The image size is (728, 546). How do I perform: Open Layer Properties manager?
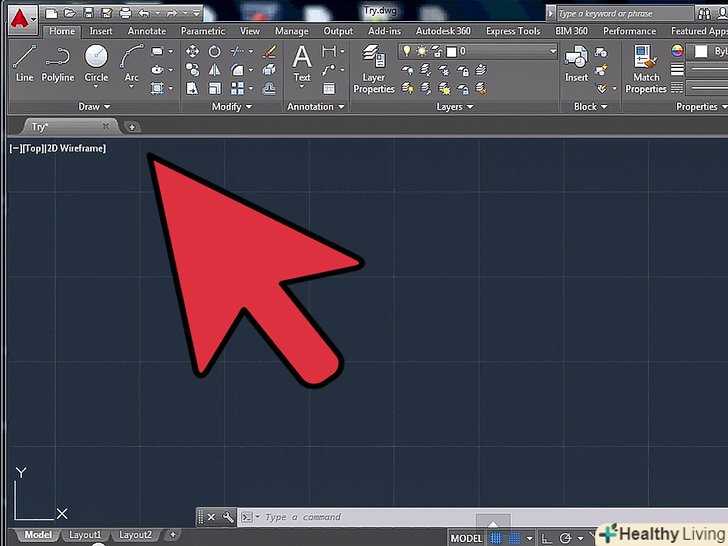point(374,68)
